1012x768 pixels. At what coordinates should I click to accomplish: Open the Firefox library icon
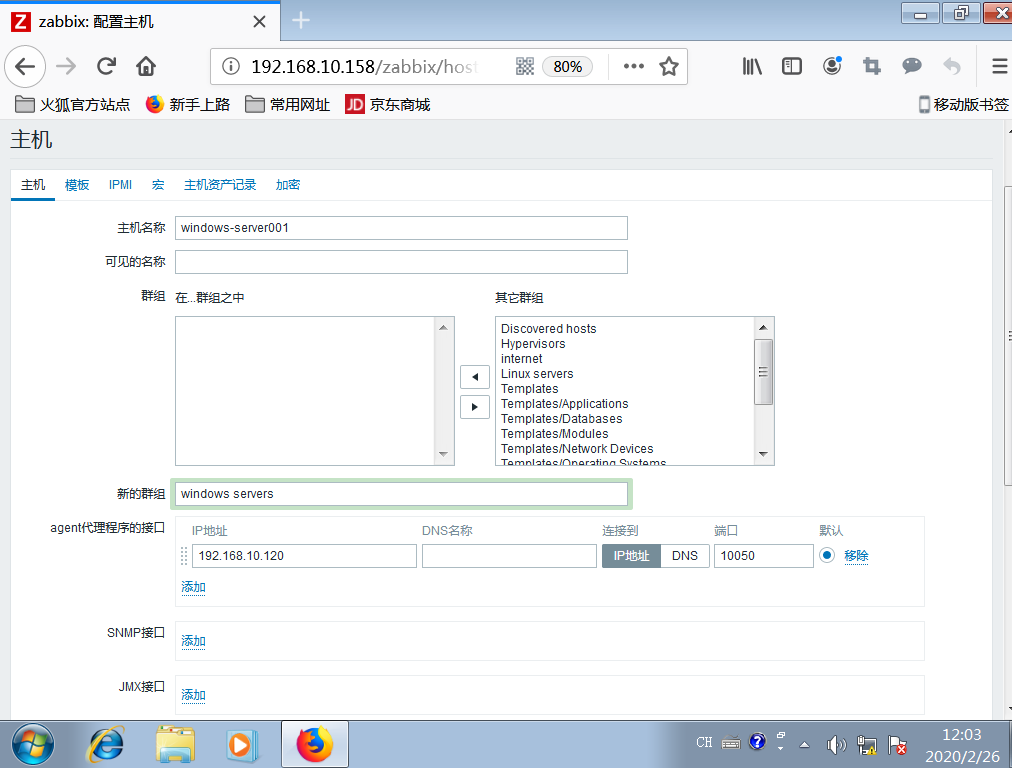[752, 66]
